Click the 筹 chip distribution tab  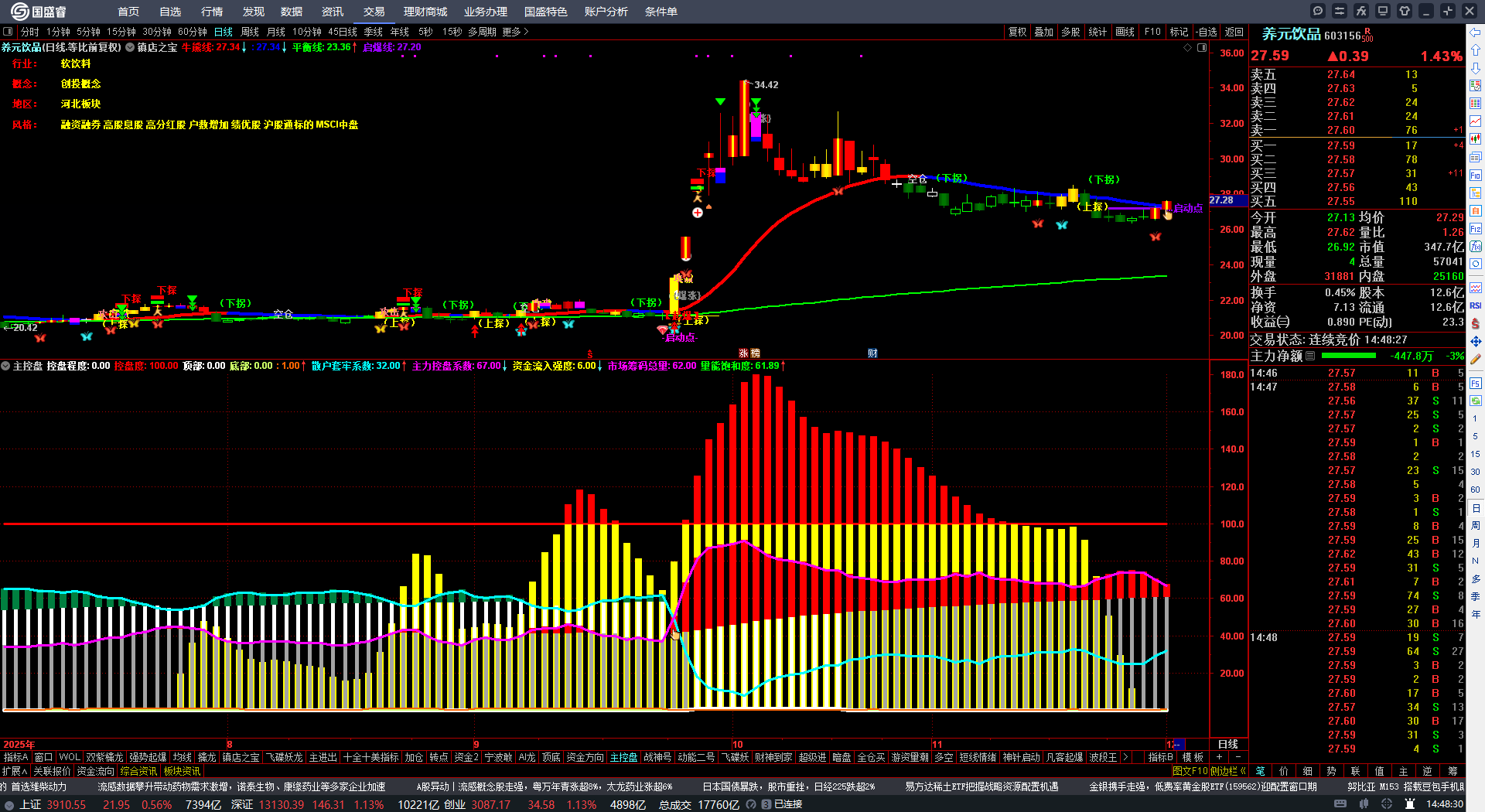click(x=1452, y=771)
